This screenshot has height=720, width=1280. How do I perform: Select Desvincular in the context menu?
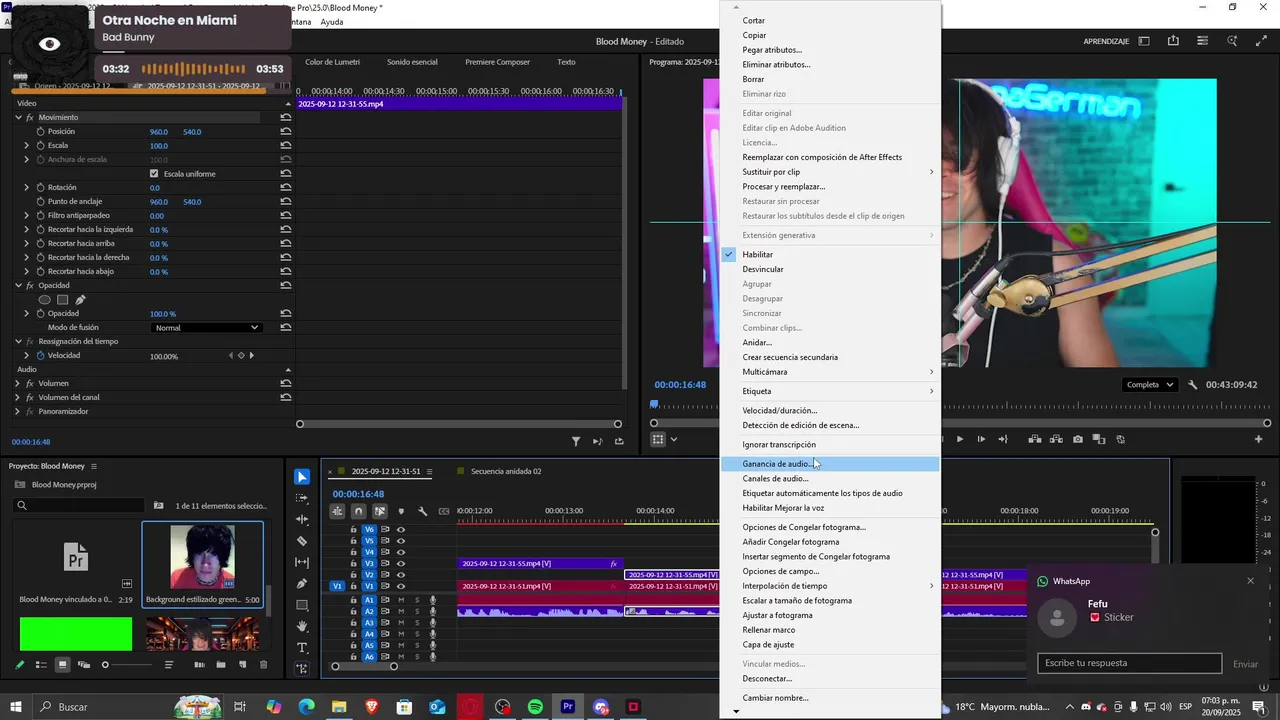830,269
